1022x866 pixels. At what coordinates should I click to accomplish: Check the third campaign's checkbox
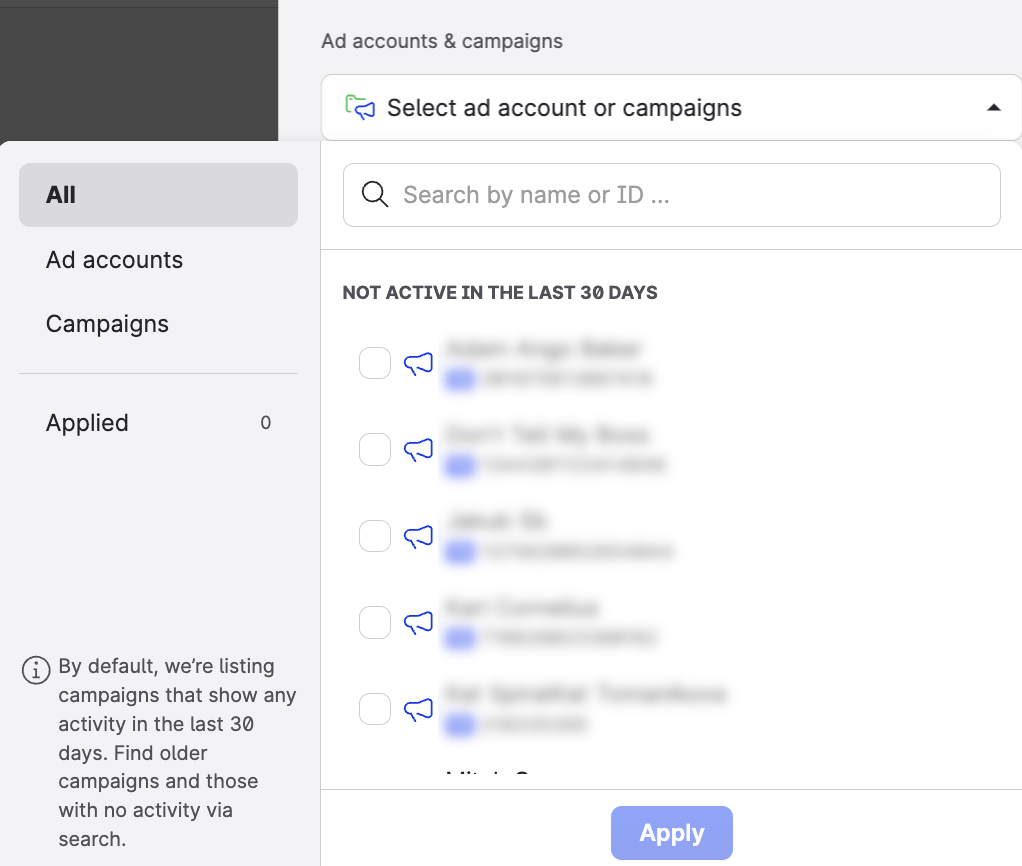(374, 536)
